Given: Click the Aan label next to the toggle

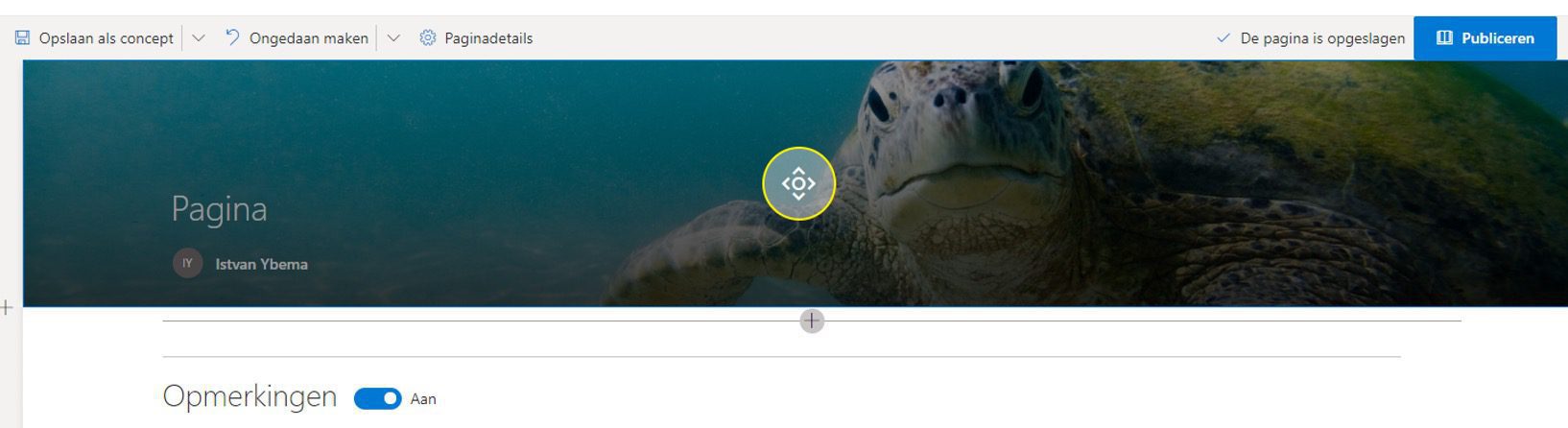Looking at the screenshot, I should click(x=423, y=399).
